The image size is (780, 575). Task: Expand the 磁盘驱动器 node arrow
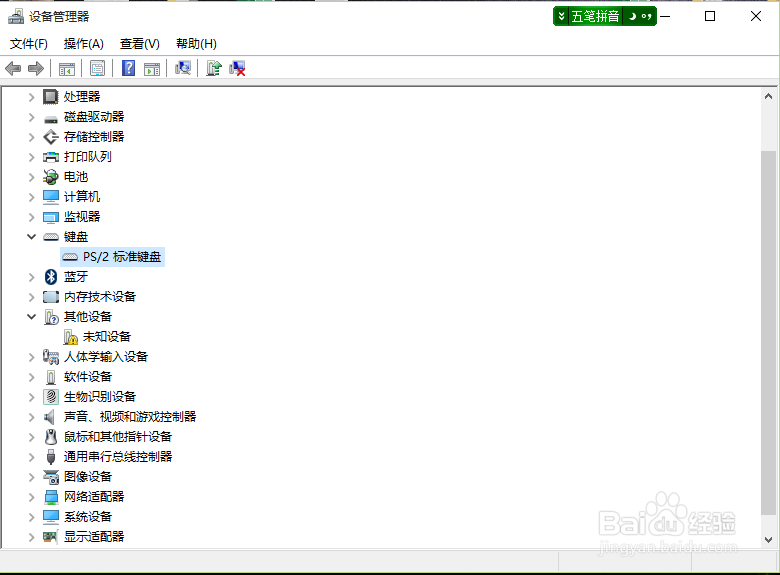31,117
